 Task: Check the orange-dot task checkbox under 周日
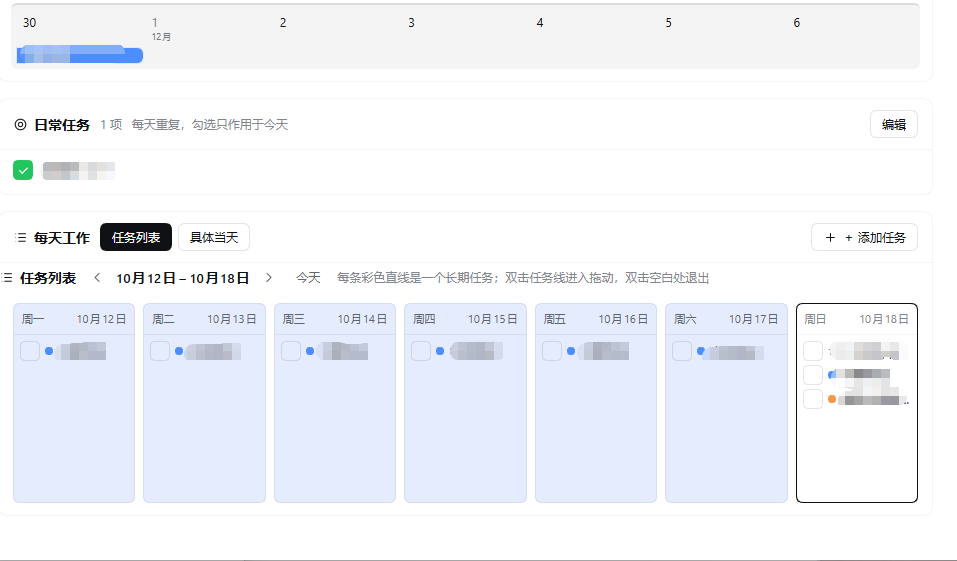(813, 399)
